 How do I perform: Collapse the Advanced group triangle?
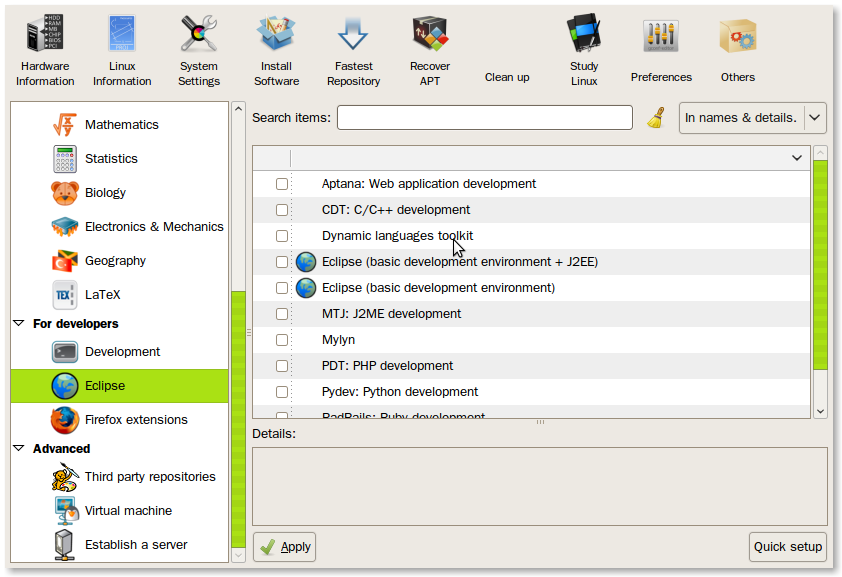click(x=19, y=448)
